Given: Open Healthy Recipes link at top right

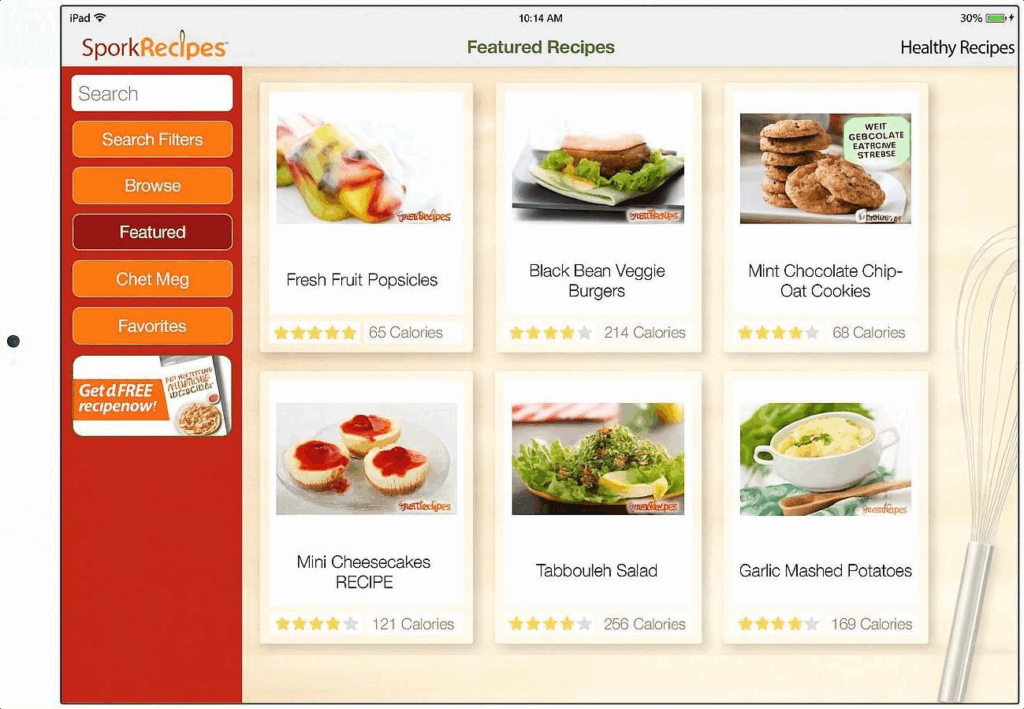Looking at the screenshot, I should (x=957, y=48).
